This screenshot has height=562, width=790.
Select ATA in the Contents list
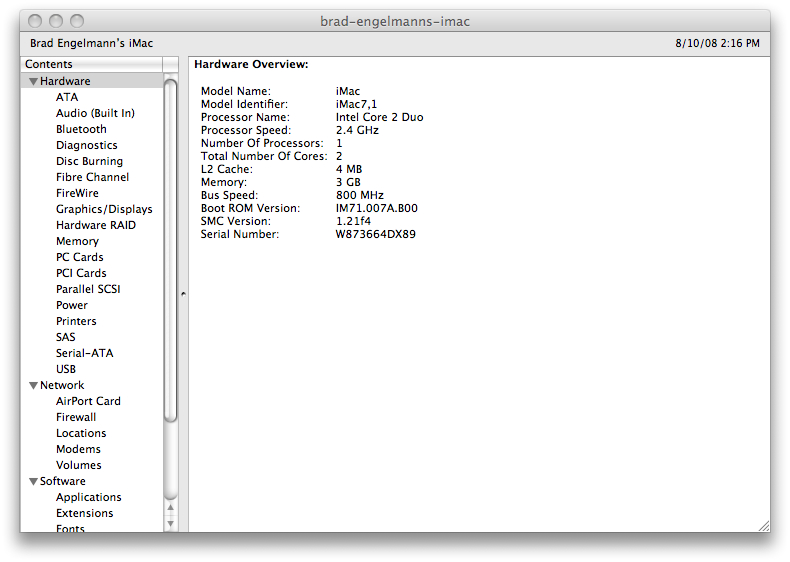pos(67,97)
